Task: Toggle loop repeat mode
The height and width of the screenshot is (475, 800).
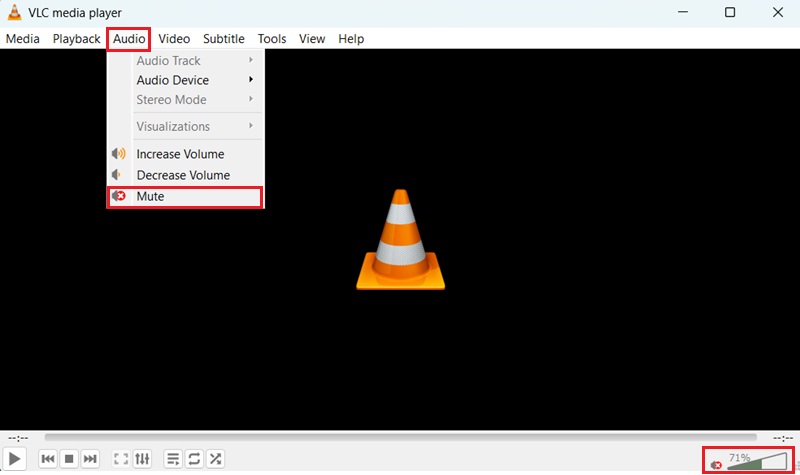Action: (194, 459)
